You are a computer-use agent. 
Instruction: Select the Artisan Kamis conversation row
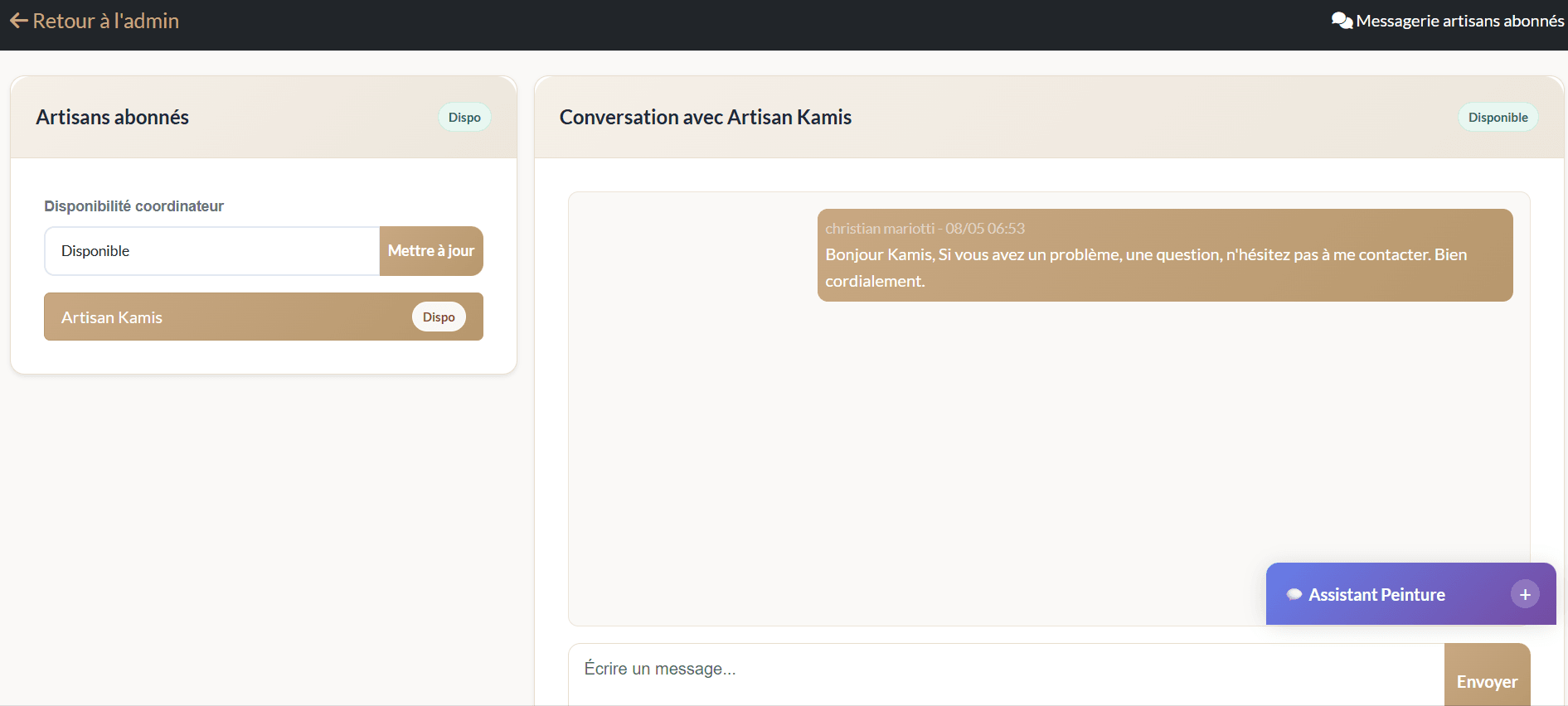[x=264, y=317]
